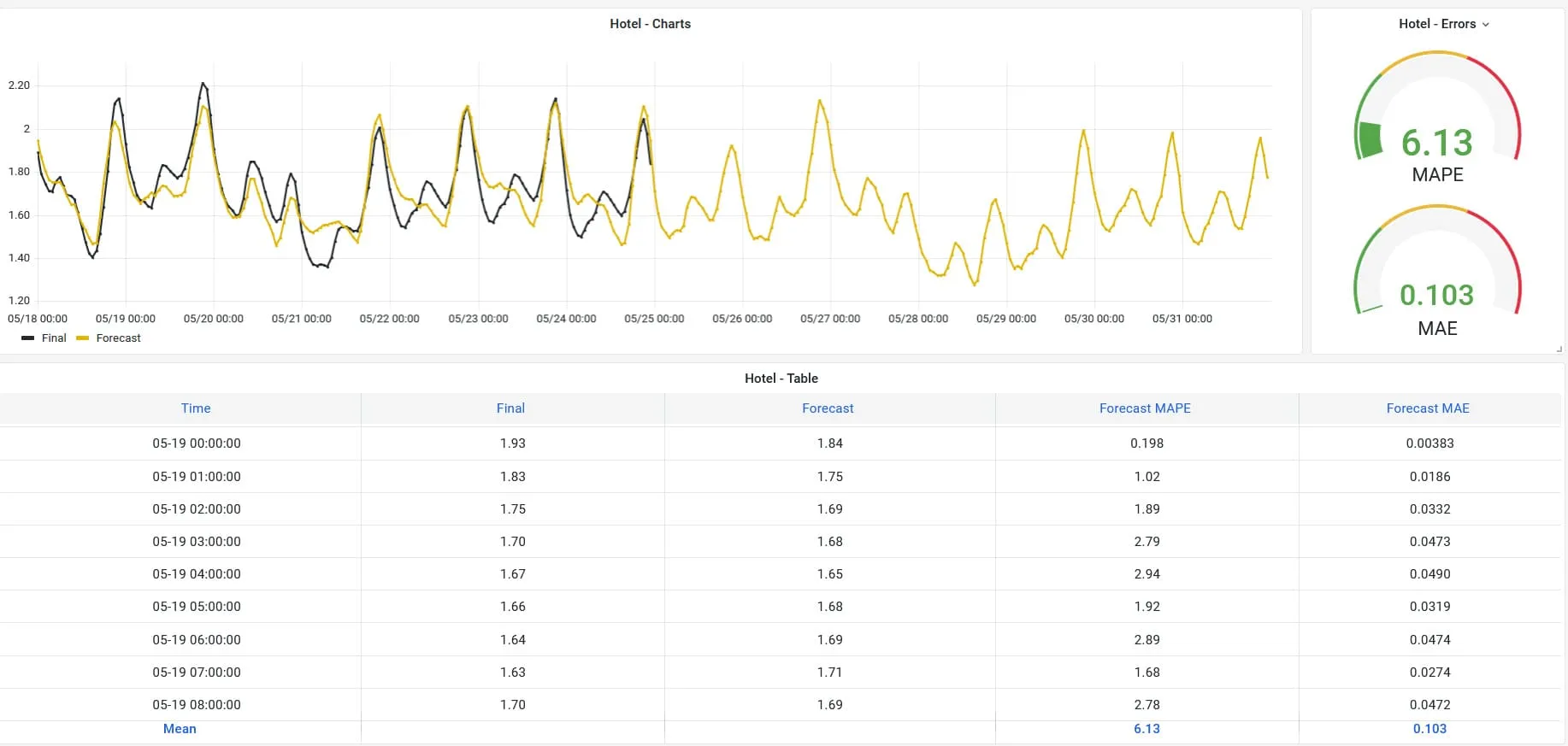The image size is (1568, 746).
Task: Click the 2.20 y-axis label
Action: coord(19,85)
